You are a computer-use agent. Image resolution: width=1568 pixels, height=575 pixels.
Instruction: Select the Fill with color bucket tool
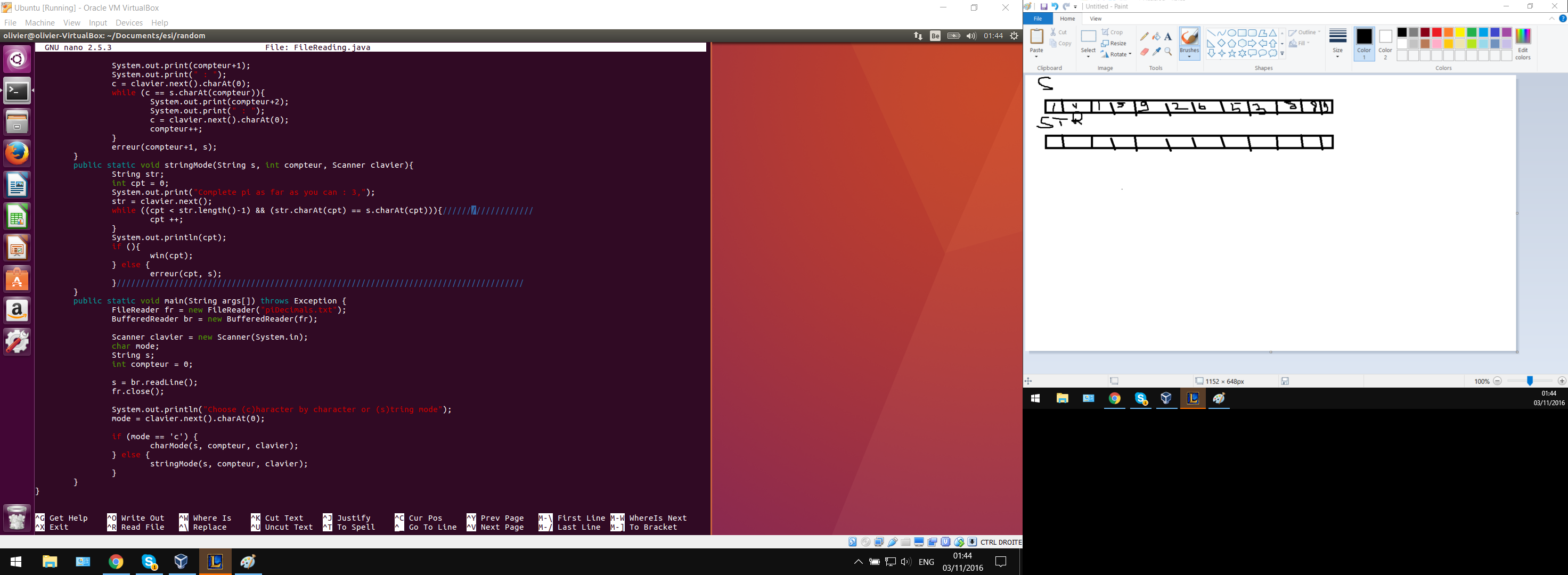tap(1156, 37)
